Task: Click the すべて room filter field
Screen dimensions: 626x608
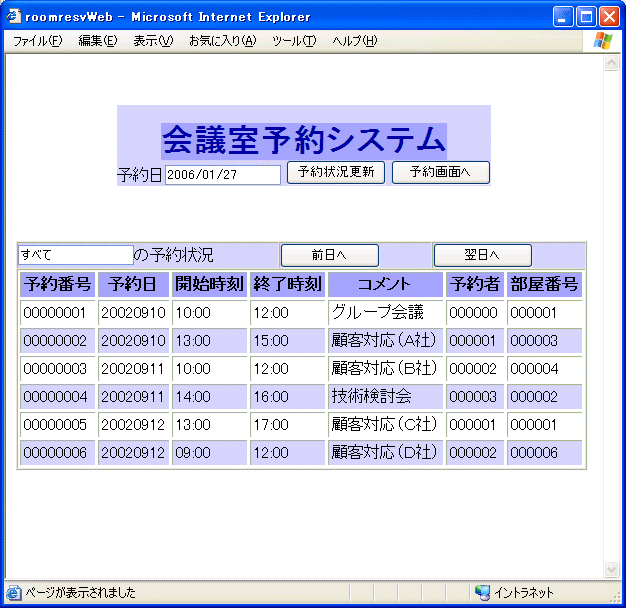Action: coord(76,255)
